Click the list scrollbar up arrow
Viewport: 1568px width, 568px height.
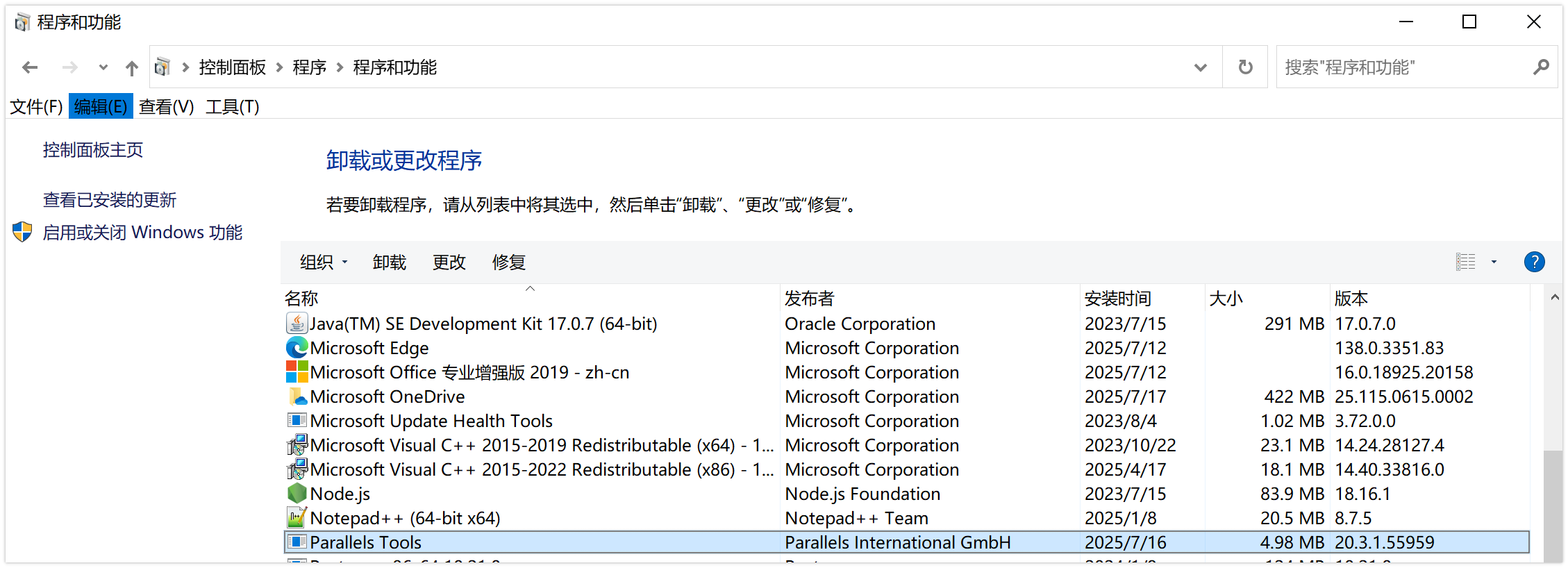(x=1555, y=296)
